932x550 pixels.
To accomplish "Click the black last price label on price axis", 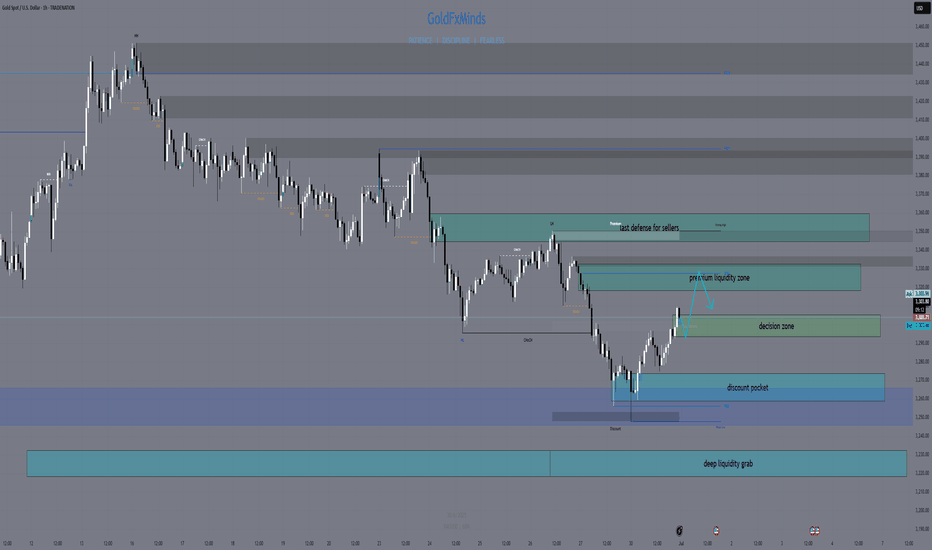I will tap(921, 302).
